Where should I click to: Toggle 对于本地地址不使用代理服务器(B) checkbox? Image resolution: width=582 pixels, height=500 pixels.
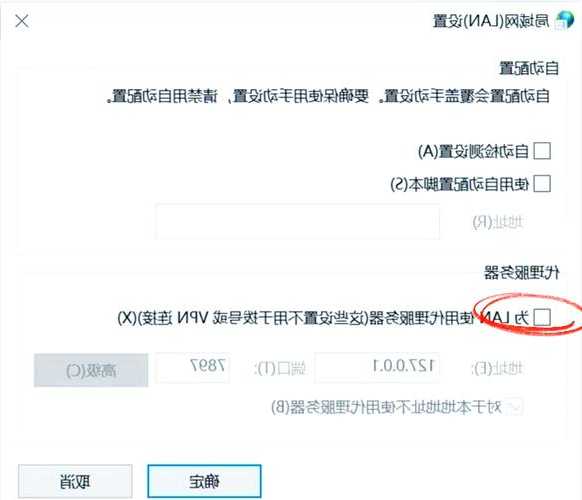515,407
